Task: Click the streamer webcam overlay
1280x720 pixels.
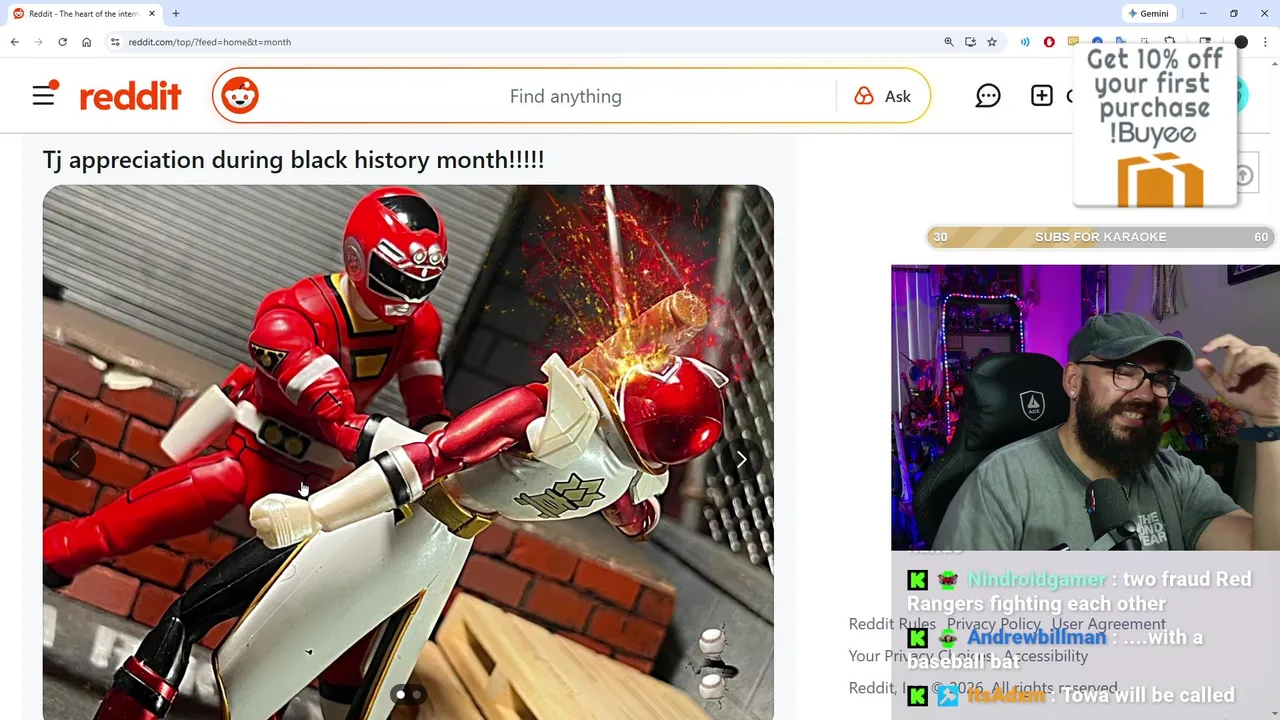Action: [1085, 407]
